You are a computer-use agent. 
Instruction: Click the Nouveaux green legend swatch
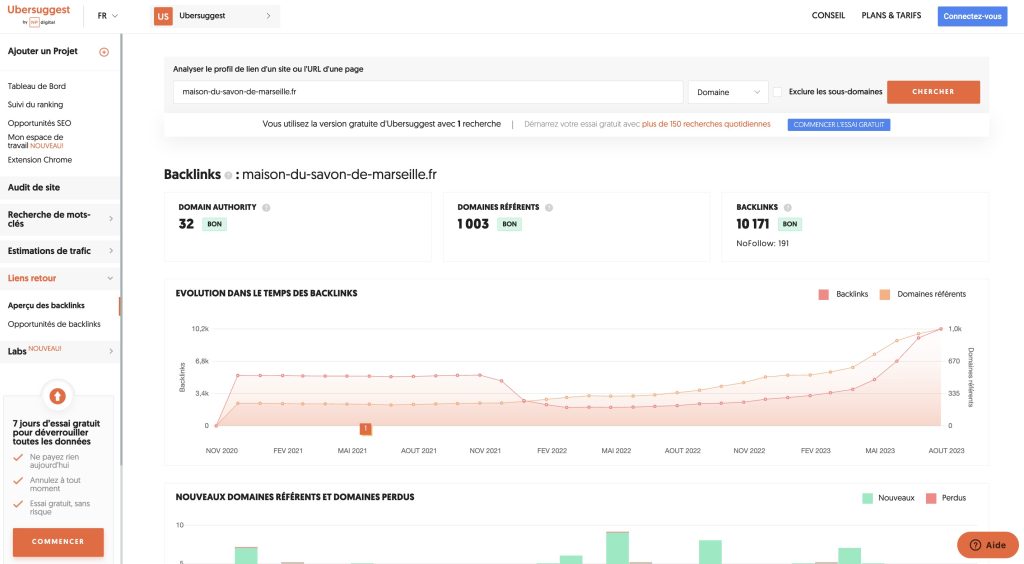tap(867, 498)
